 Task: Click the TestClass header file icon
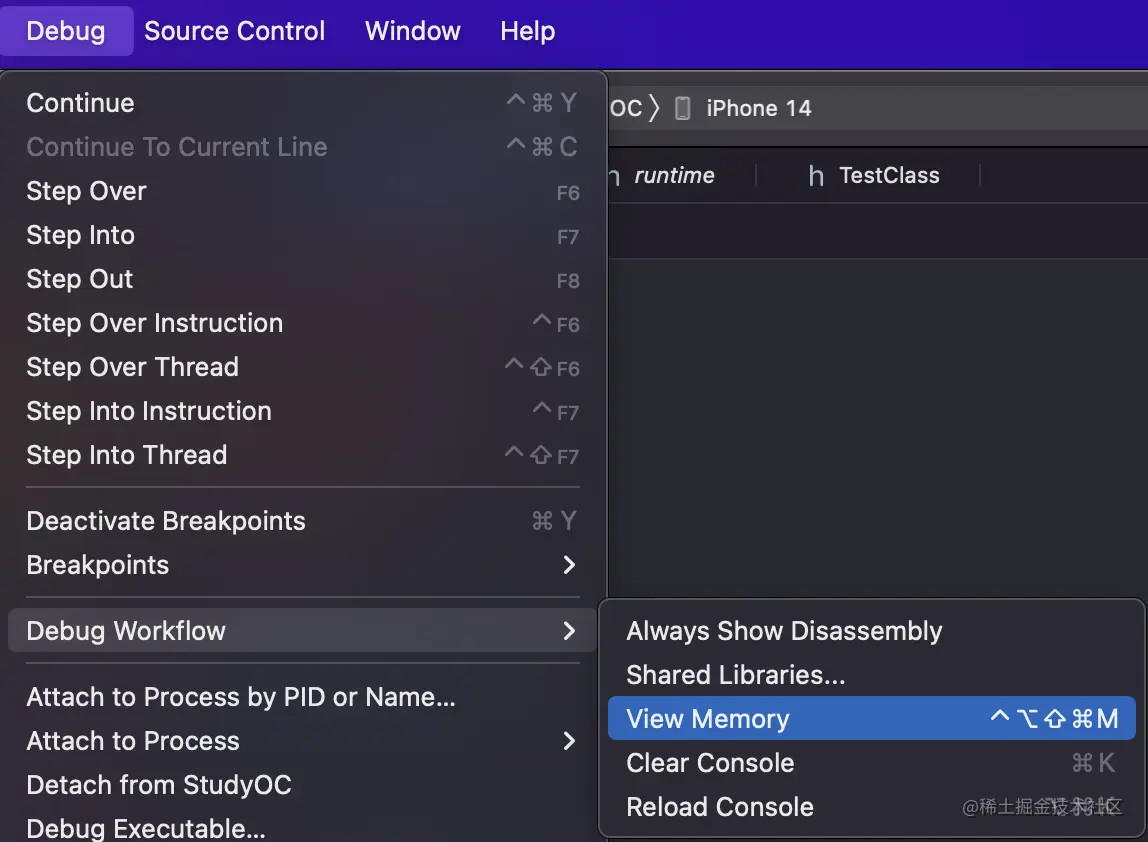[816, 176]
